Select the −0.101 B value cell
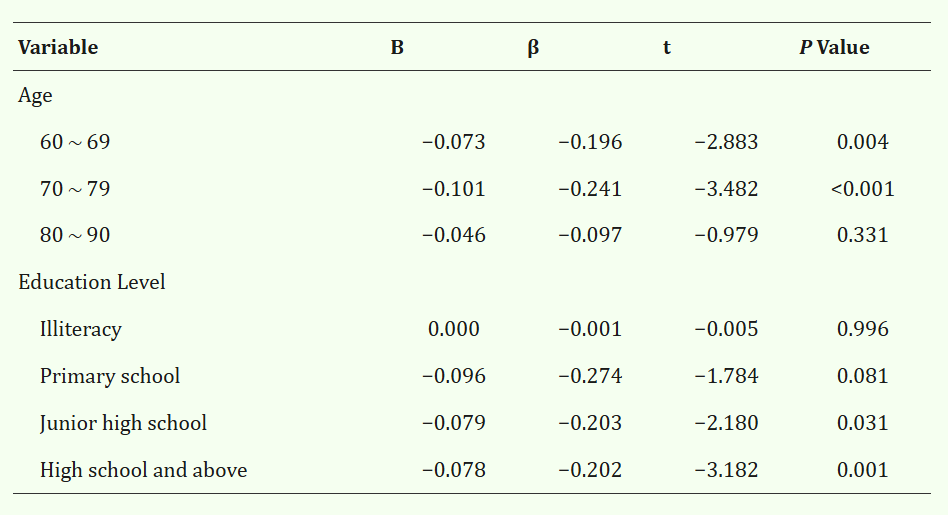The width and height of the screenshot is (948, 515). (x=454, y=189)
